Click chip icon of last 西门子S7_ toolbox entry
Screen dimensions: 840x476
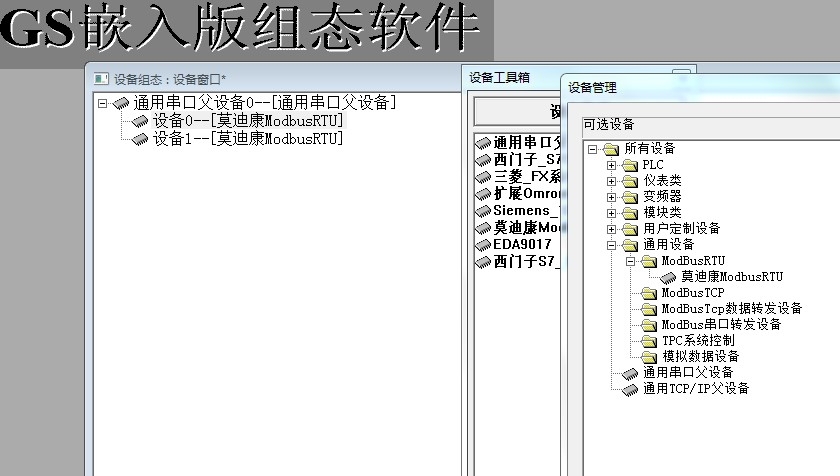coord(483,262)
